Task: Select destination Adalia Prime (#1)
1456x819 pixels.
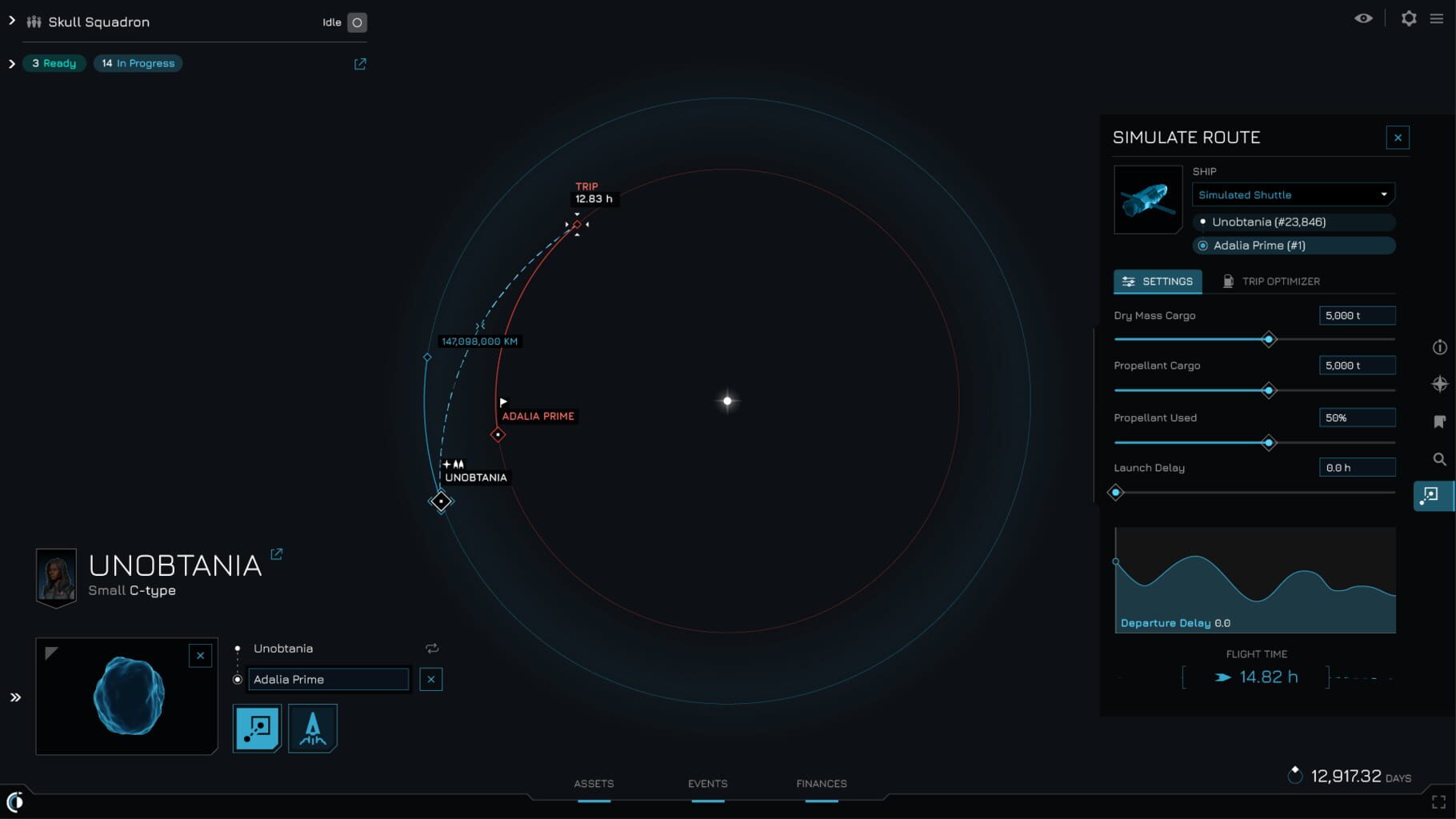Action: 1294,246
